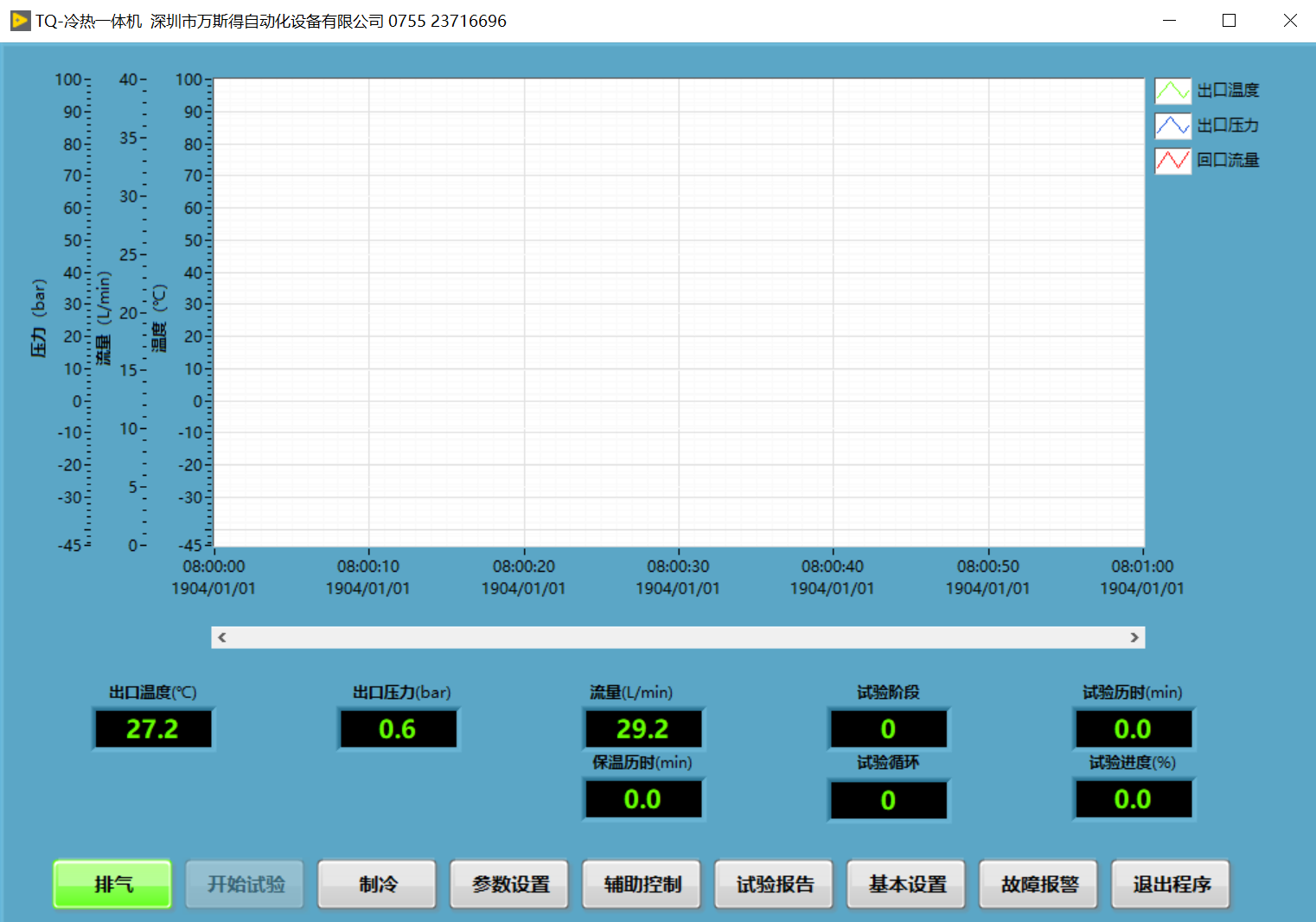Open the 辅助控制 auxiliary control panel
Viewport: 1316px width, 922px height.
coord(642,884)
